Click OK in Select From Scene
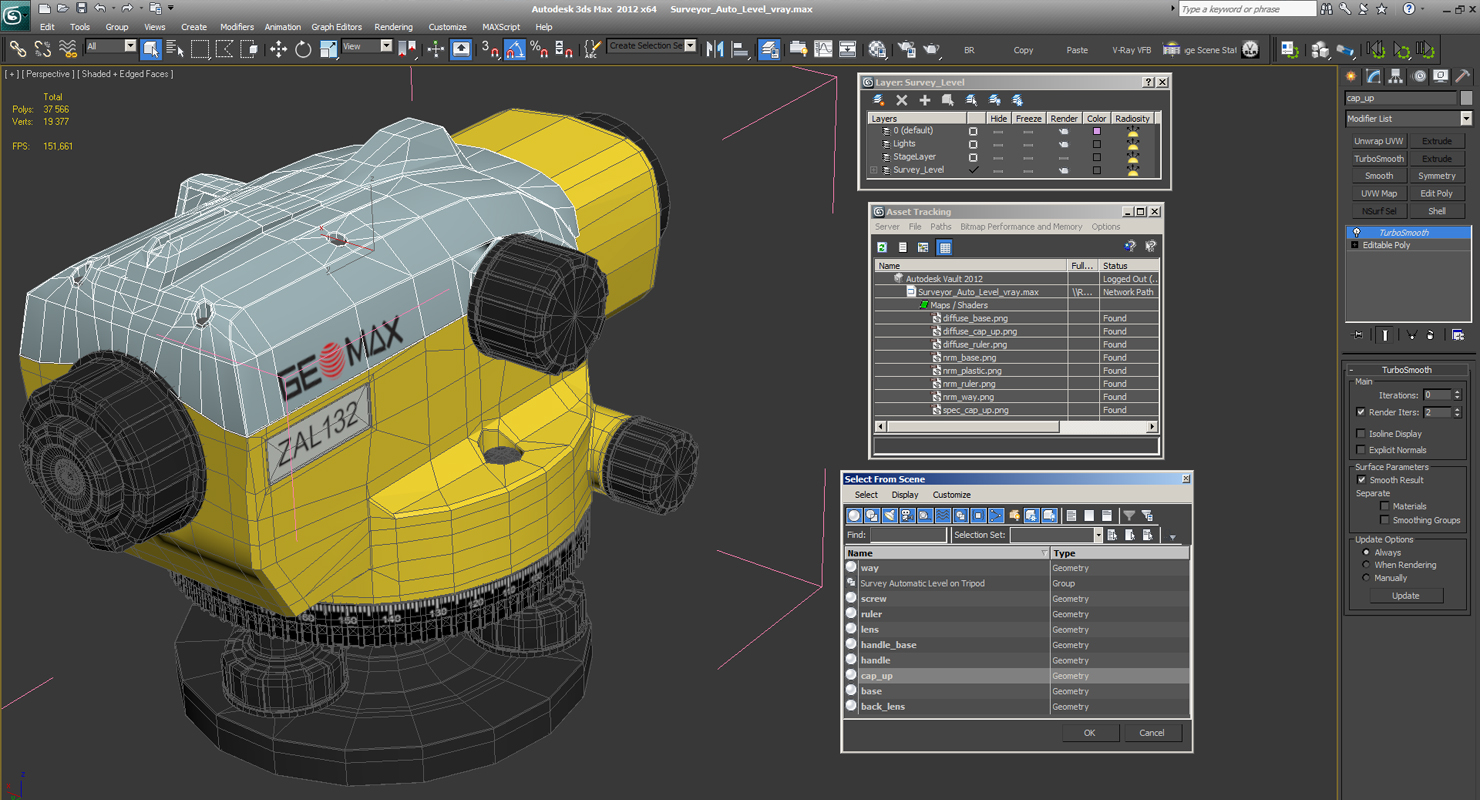The height and width of the screenshot is (800, 1480). tap(1089, 733)
